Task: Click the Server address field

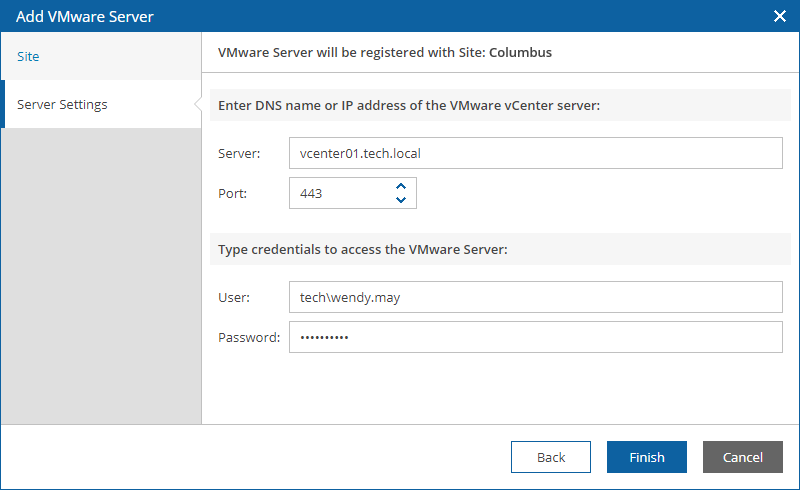Action: click(x=536, y=153)
